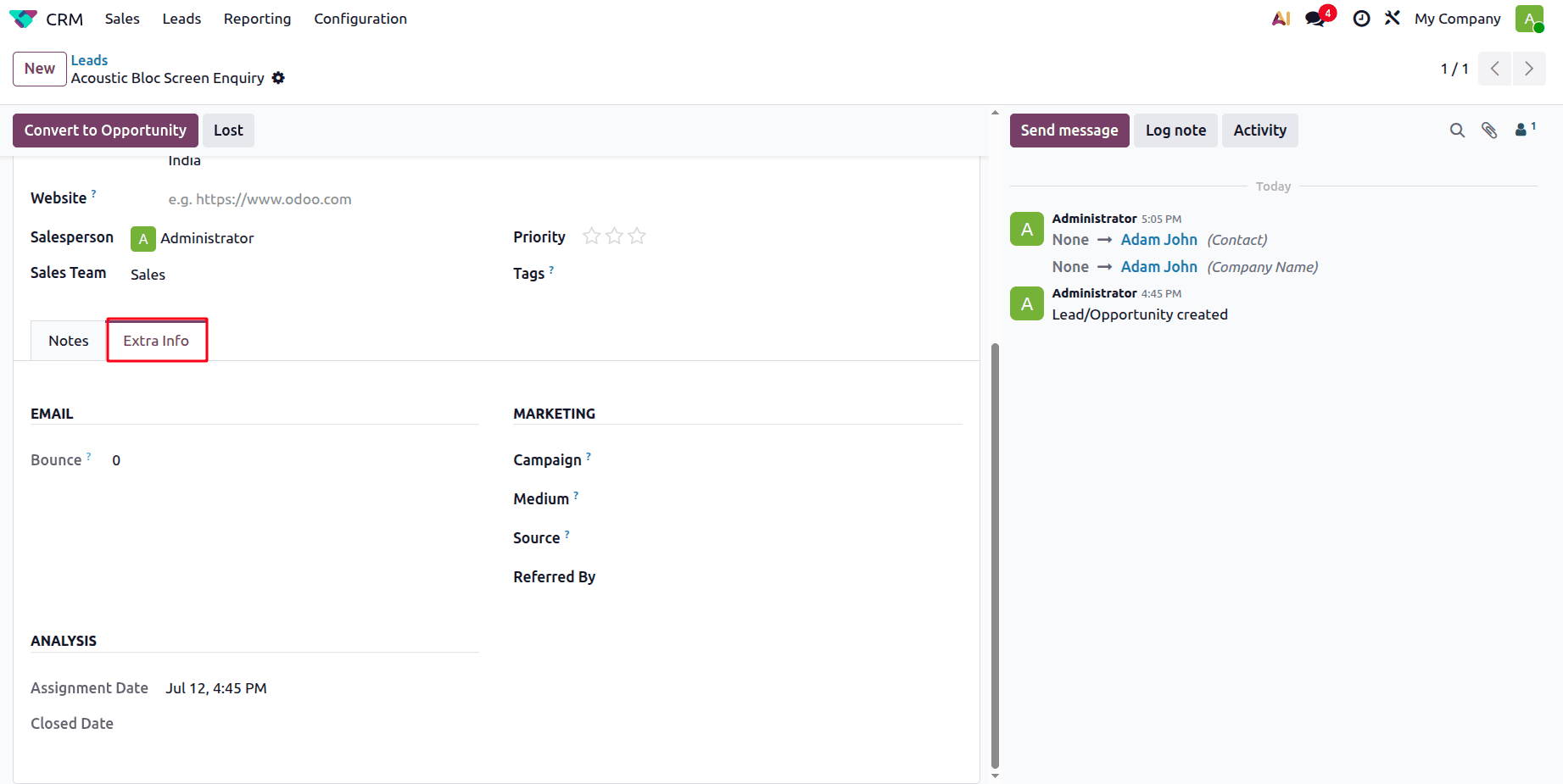Open the debug tools icon
This screenshot has height=784, width=1563.
point(1393,18)
